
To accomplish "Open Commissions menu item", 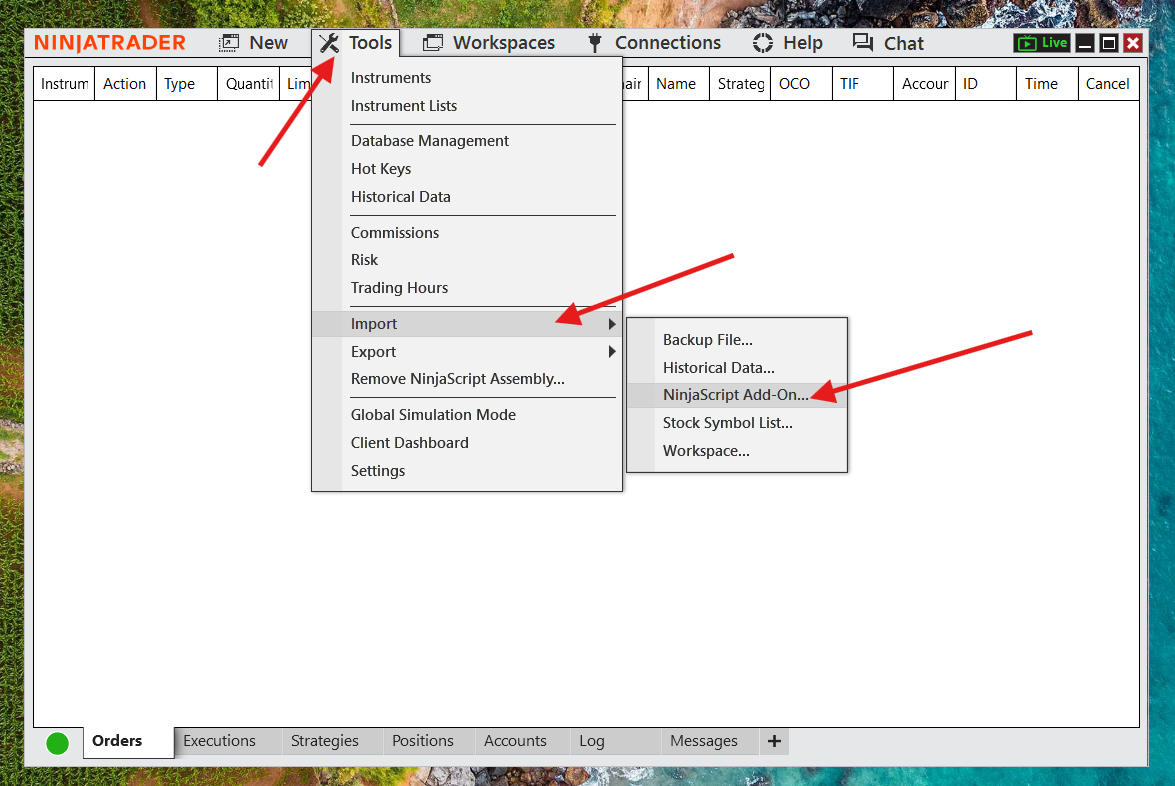I will pyautogui.click(x=467, y=232).
